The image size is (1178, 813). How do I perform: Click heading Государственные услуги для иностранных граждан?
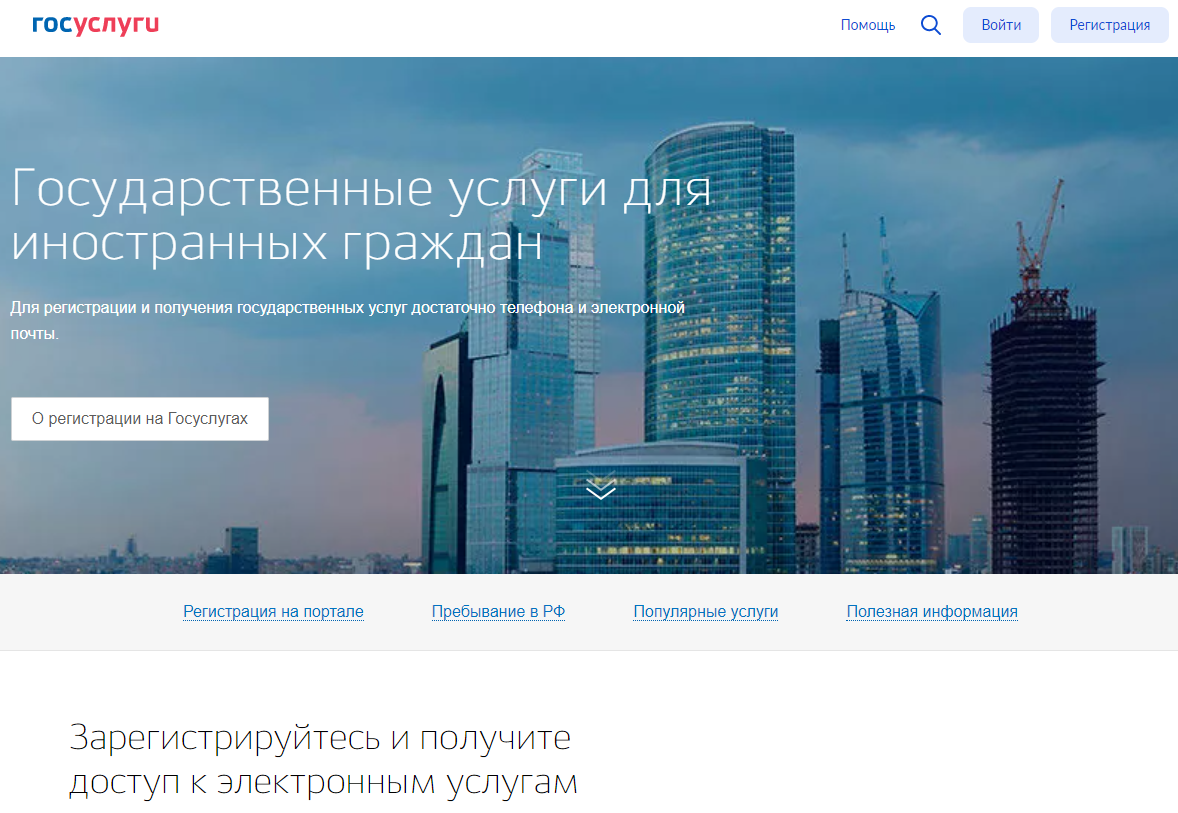pyautogui.click(x=361, y=216)
